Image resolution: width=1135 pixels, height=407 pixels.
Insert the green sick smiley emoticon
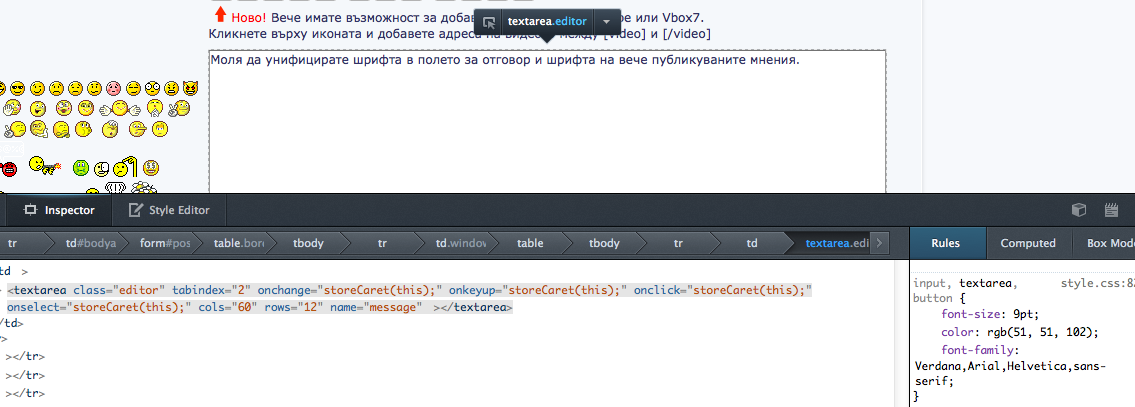point(80,167)
